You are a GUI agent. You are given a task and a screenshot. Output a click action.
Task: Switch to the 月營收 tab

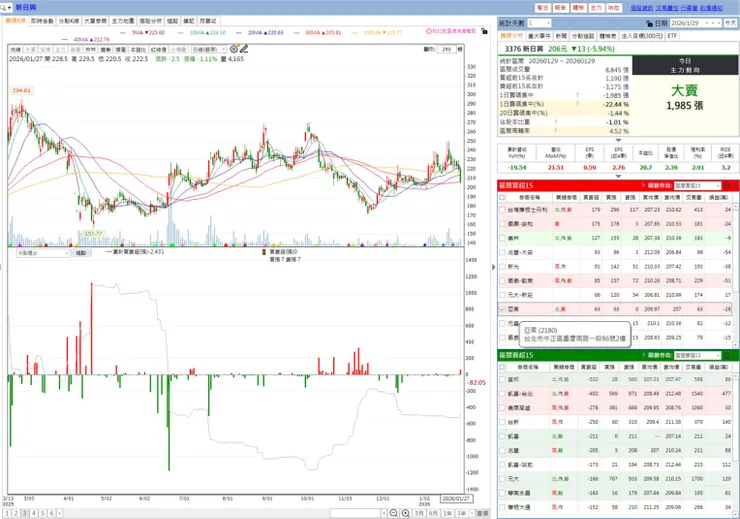(x=208, y=21)
